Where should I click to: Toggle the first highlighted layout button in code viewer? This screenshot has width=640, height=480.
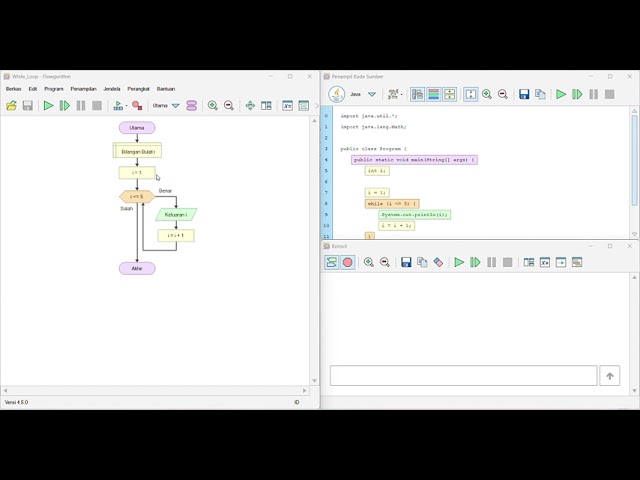click(x=417, y=94)
